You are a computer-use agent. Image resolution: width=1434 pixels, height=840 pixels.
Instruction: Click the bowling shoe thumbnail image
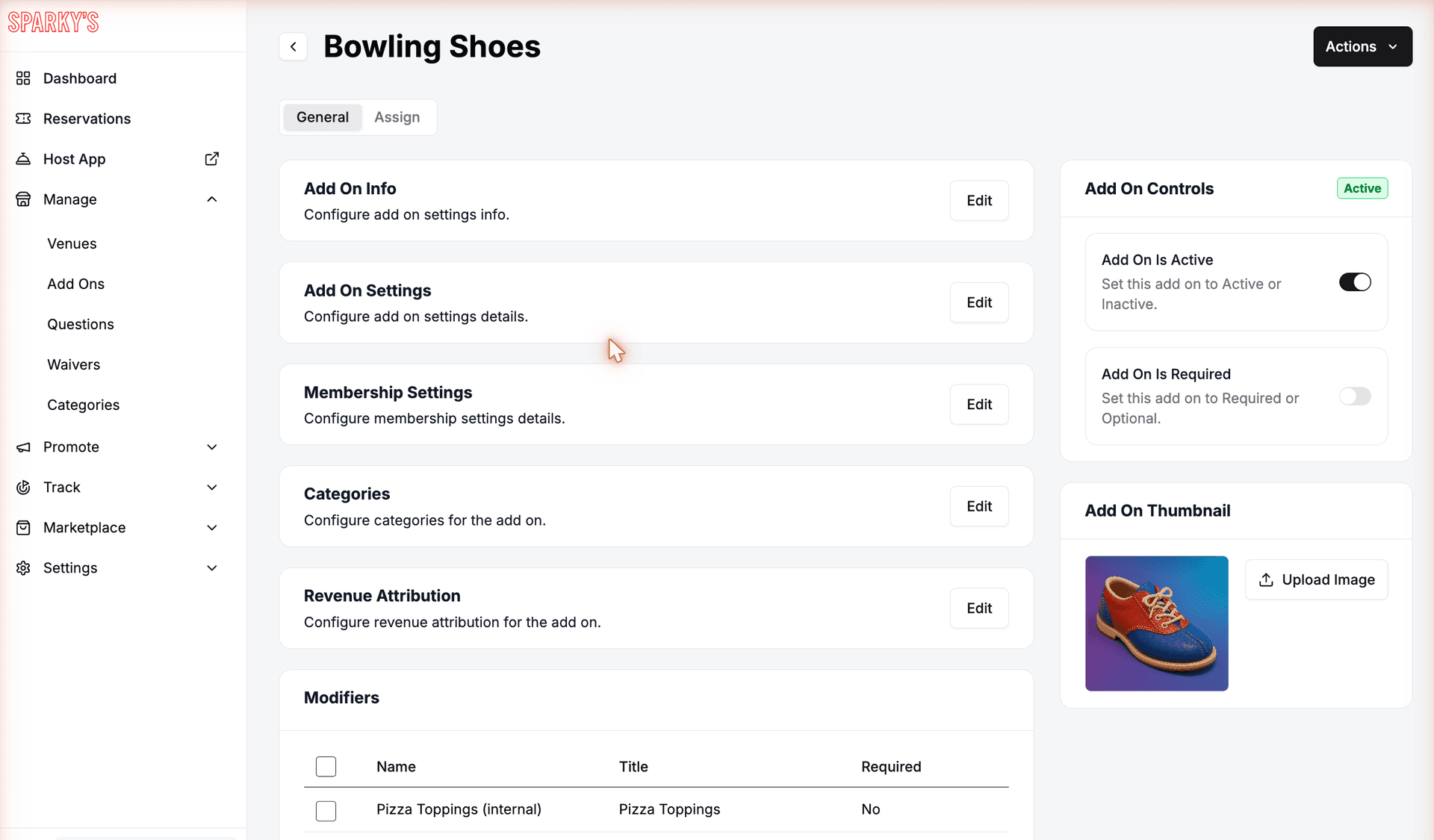tap(1156, 623)
